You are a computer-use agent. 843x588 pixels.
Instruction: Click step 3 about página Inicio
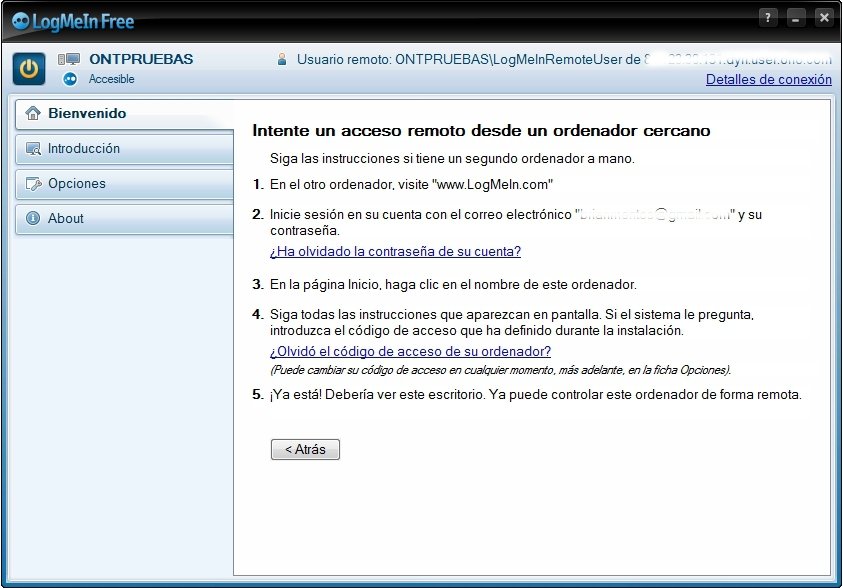click(453, 284)
